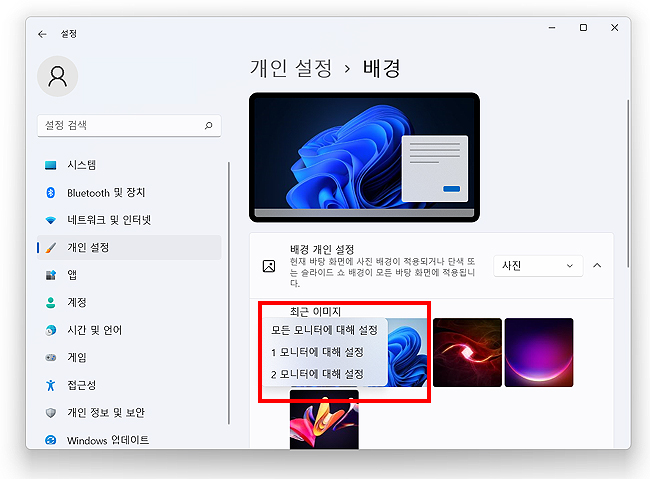Collapse the 배경 개인 설정 section chevron
The width and height of the screenshot is (650, 479).
[x=597, y=266]
